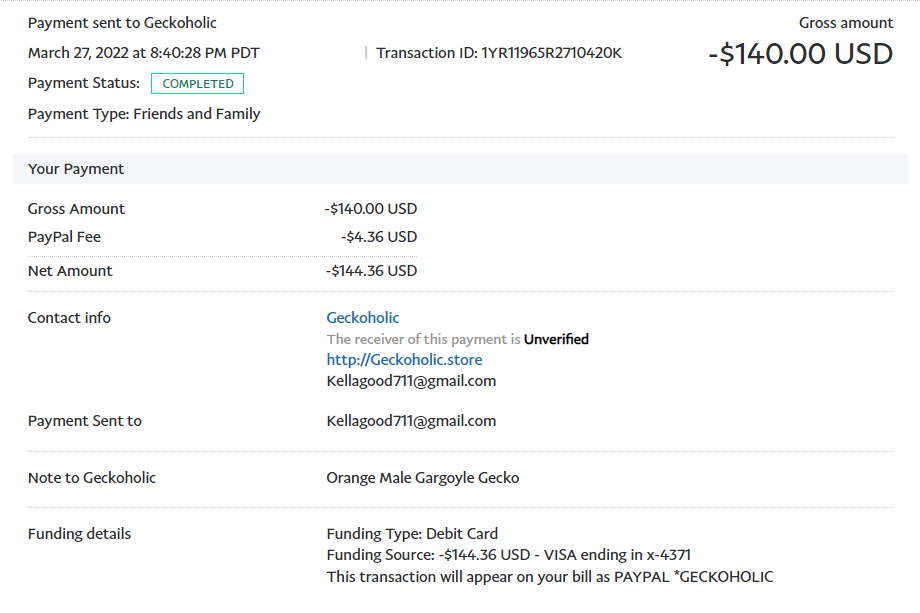Screen dimensions: 920x613
Task: Click the Funding details label
Action: click(79, 534)
